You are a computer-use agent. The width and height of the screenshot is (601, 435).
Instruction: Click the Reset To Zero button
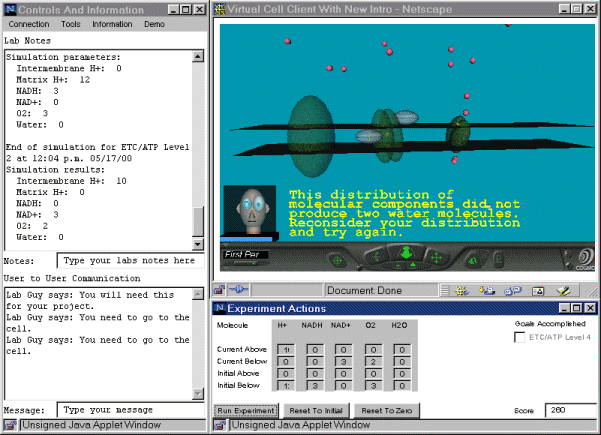[388, 410]
